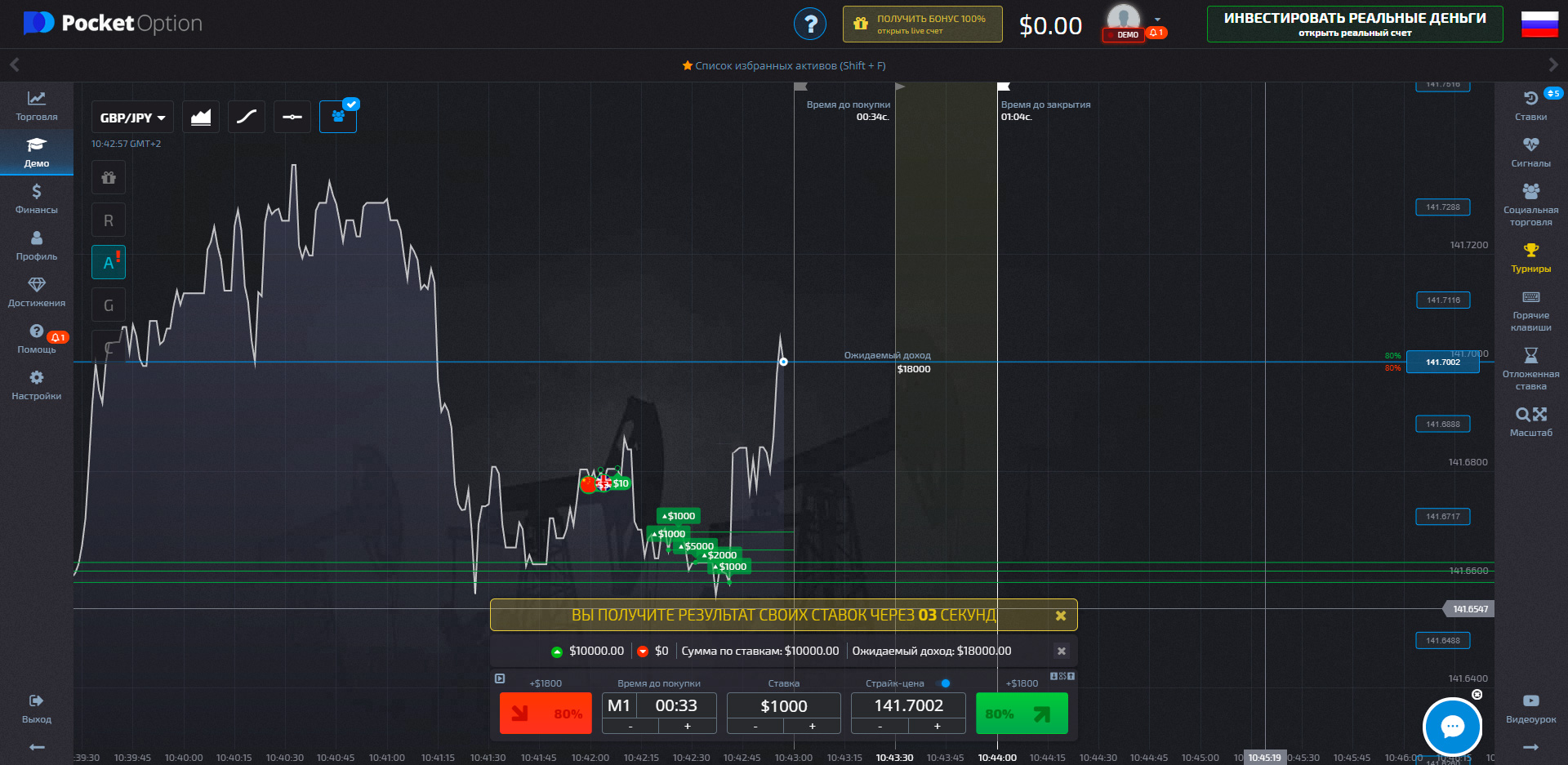Open the Турниры trophy panel
The width and height of the screenshot is (1568, 765).
pyautogui.click(x=1530, y=257)
